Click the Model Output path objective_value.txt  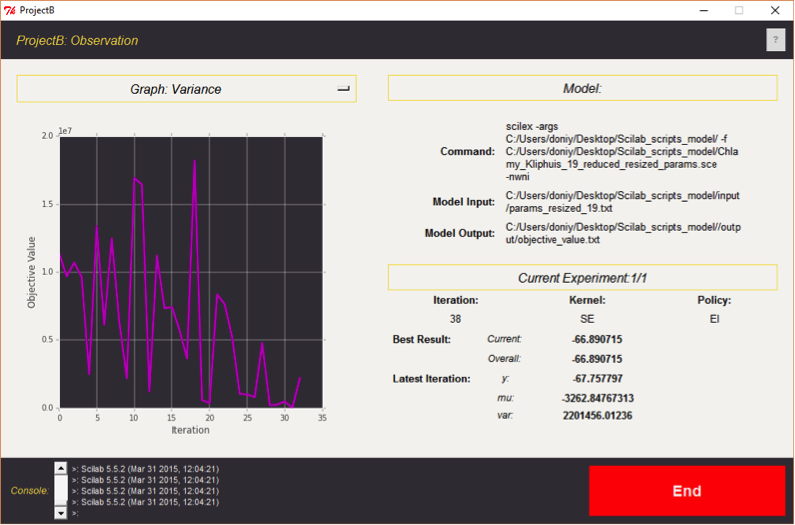pyautogui.click(x=623, y=233)
